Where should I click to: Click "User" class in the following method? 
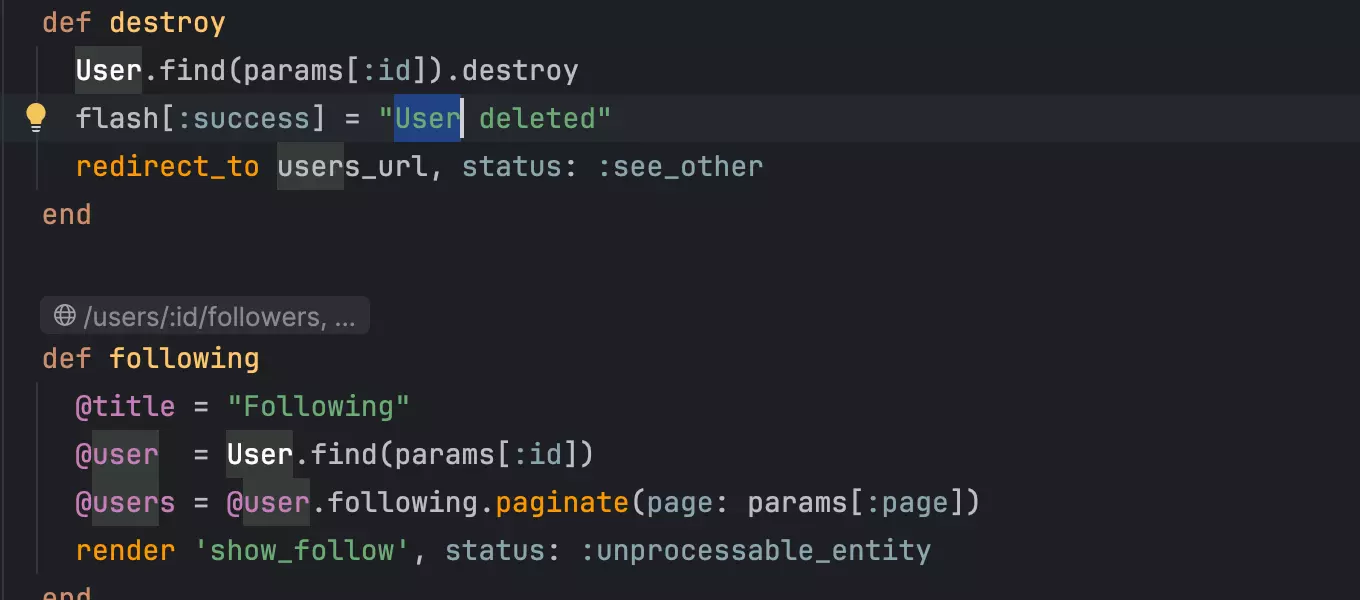point(259,455)
